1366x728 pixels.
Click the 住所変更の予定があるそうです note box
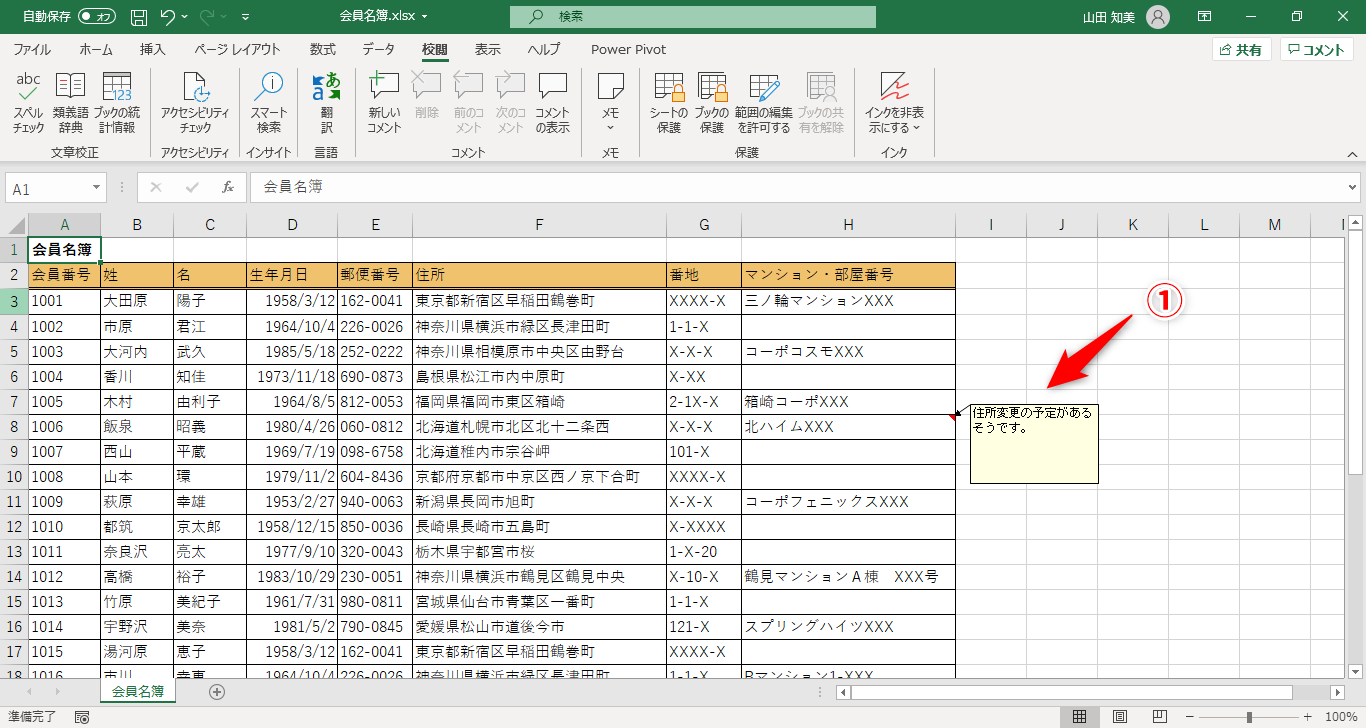click(1034, 444)
